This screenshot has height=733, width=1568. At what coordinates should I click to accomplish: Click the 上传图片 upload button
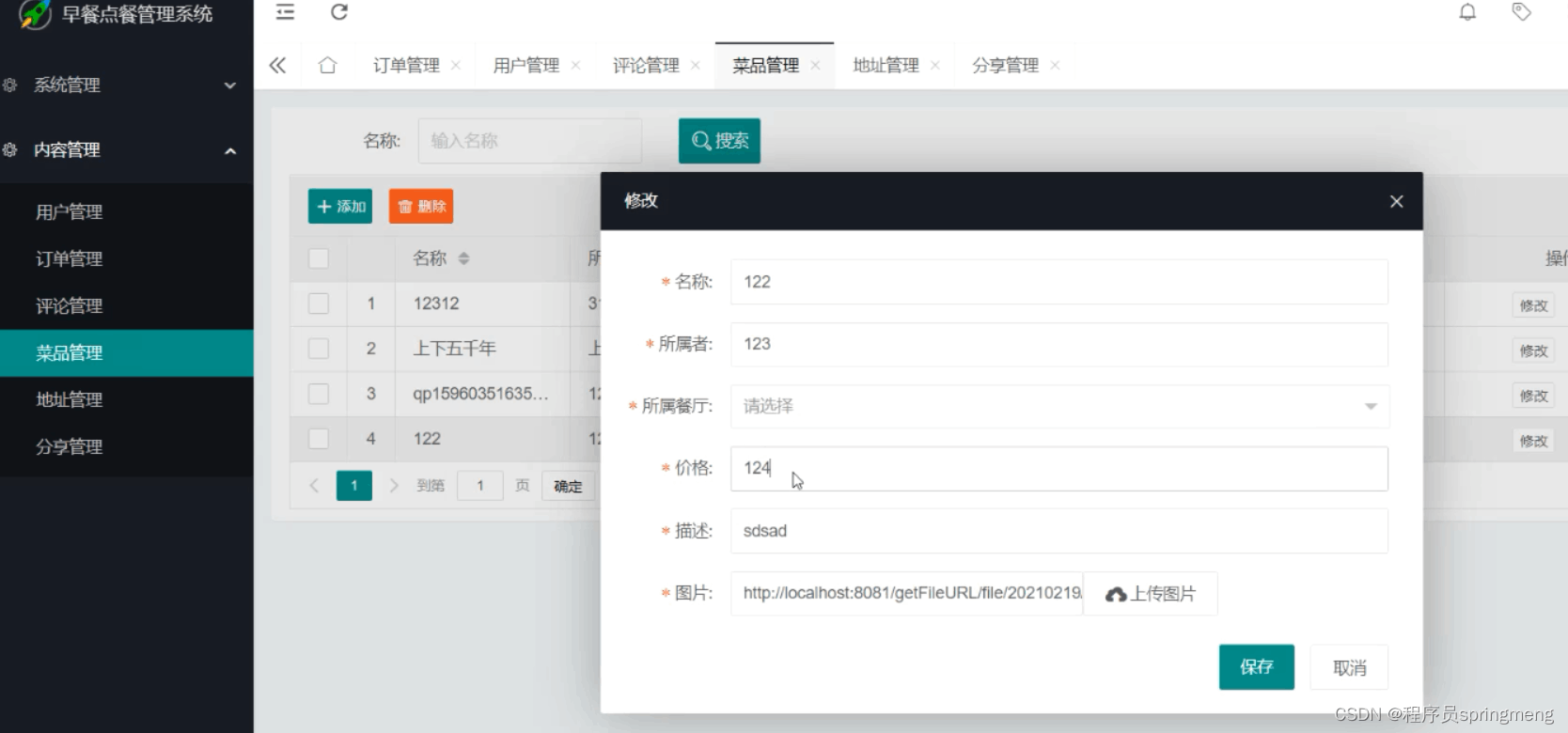(x=1151, y=594)
